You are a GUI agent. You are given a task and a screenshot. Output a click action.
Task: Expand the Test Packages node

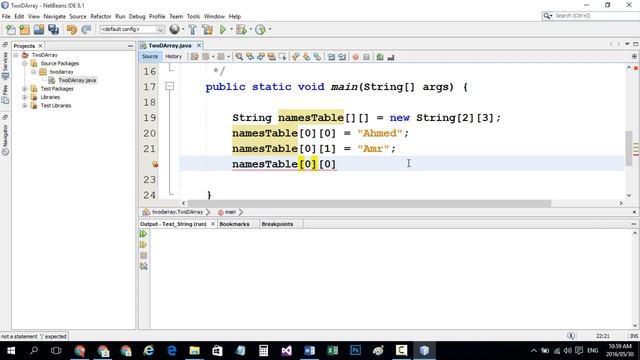coord(24,89)
